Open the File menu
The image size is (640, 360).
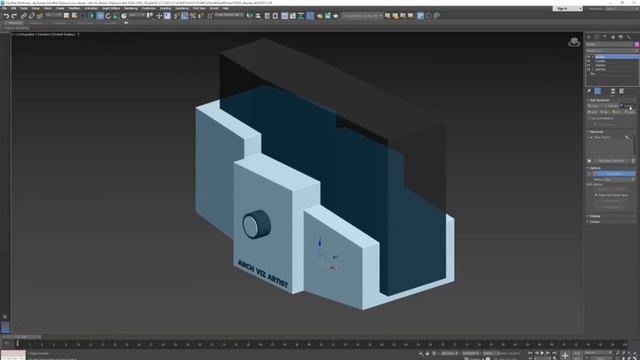point(4,8)
